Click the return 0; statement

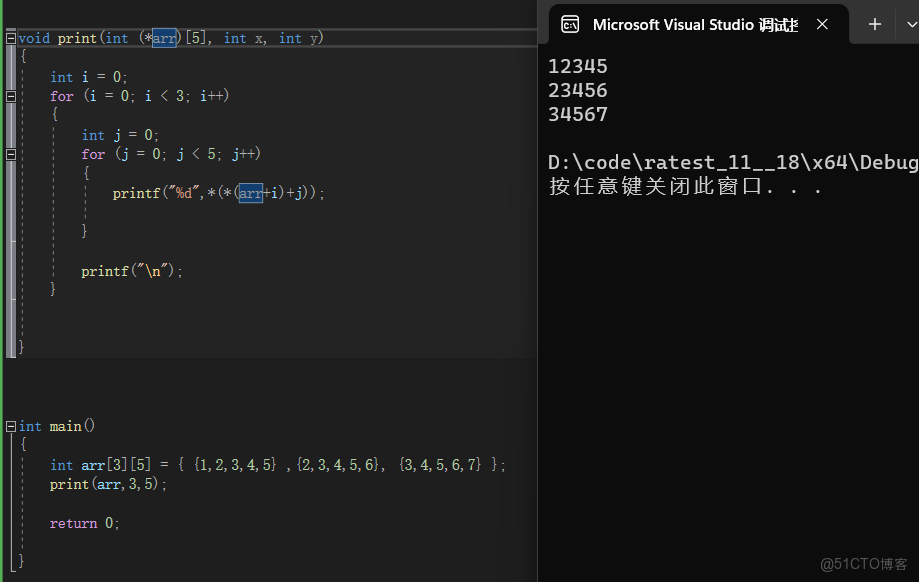click(x=84, y=522)
